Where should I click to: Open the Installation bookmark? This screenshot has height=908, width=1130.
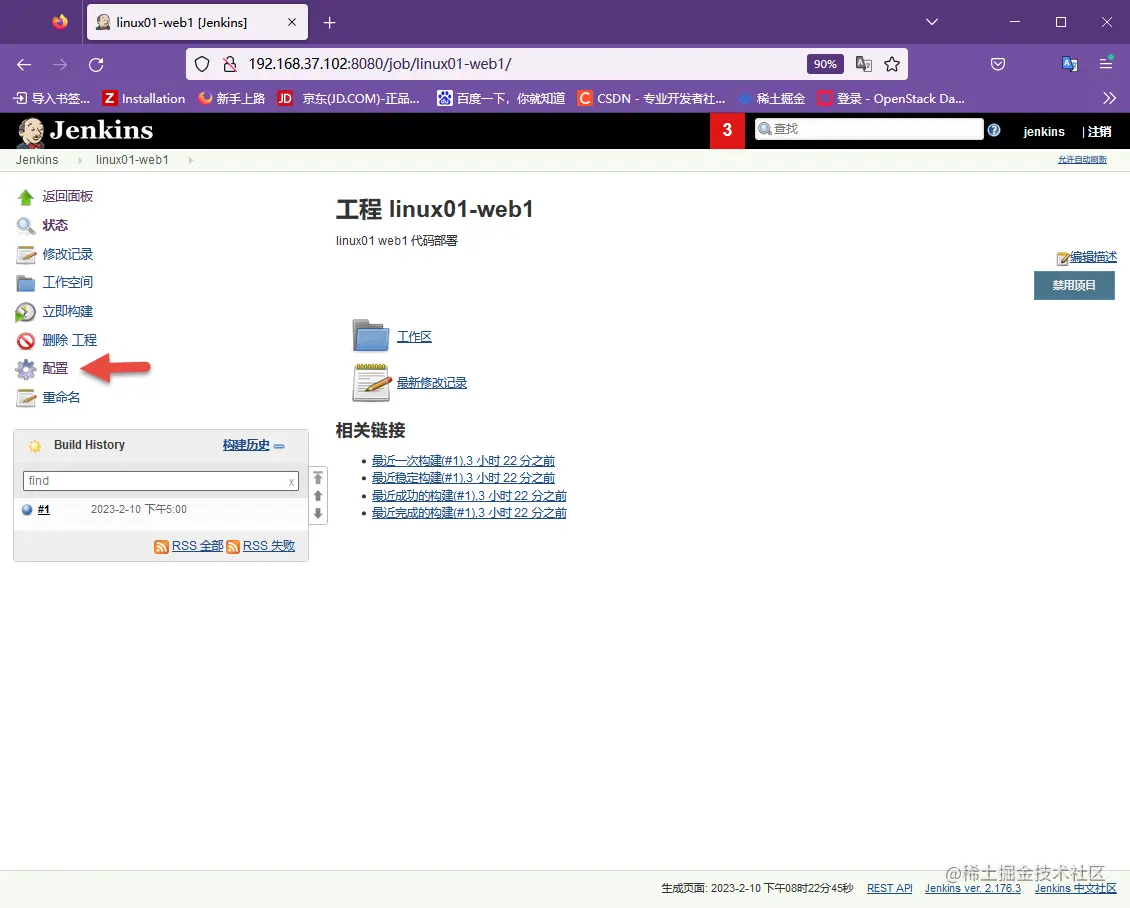(x=144, y=98)
